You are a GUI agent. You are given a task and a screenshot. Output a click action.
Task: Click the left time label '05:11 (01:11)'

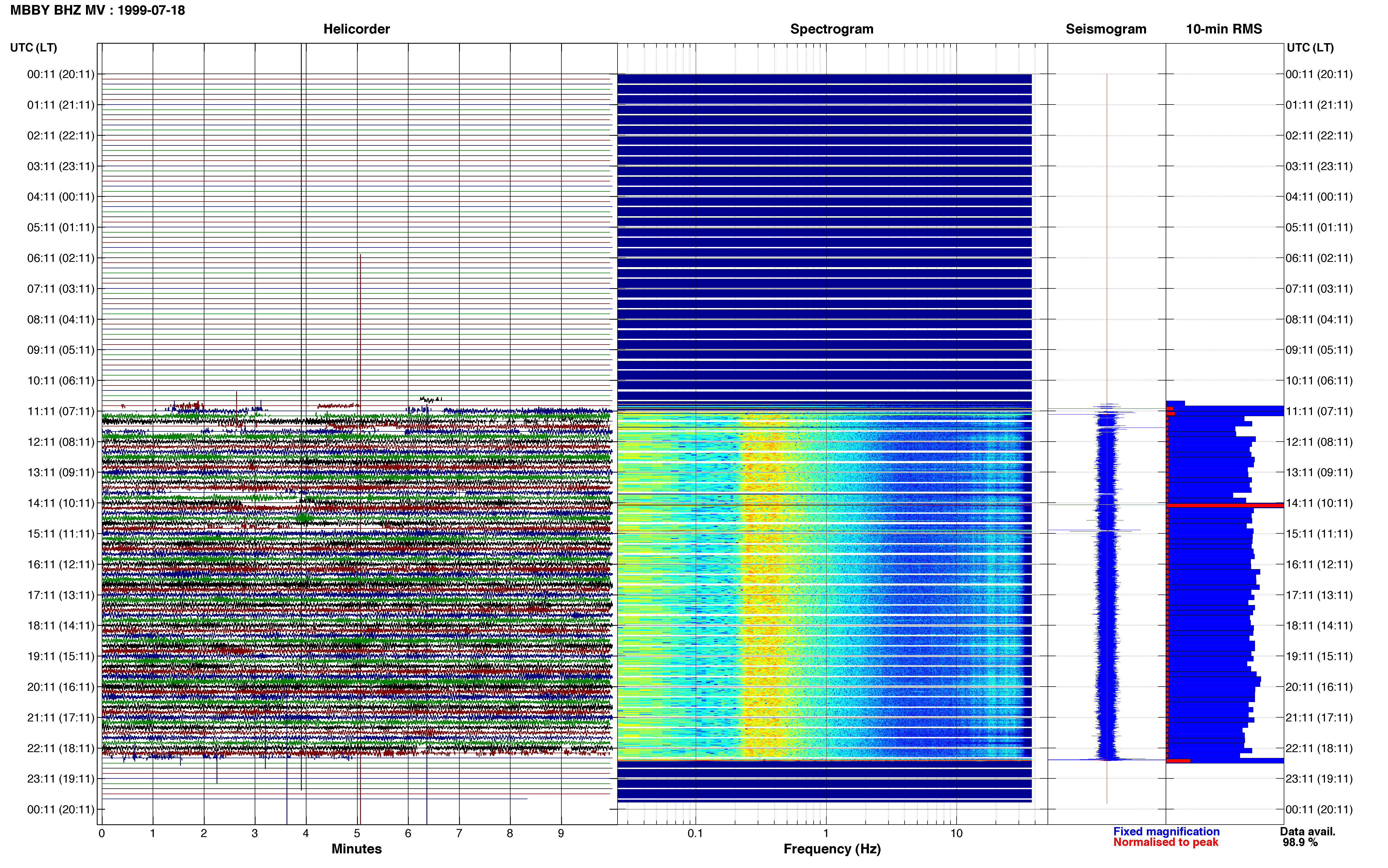61,227
